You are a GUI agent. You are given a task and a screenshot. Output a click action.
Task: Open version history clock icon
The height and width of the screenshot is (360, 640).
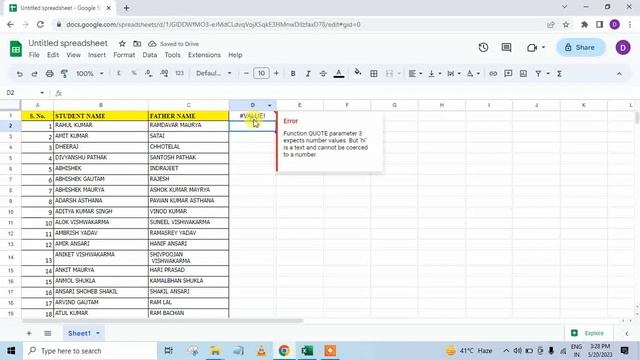(483, 47)
